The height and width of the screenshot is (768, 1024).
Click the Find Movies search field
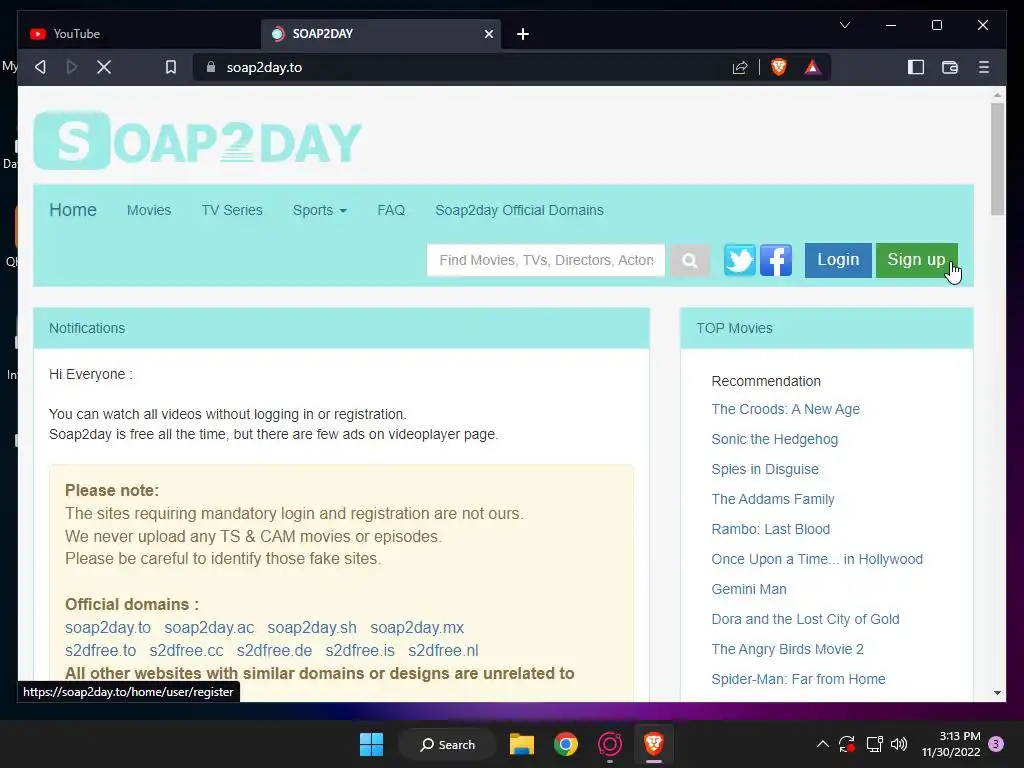pyautogui.click(x=546, y=261)
